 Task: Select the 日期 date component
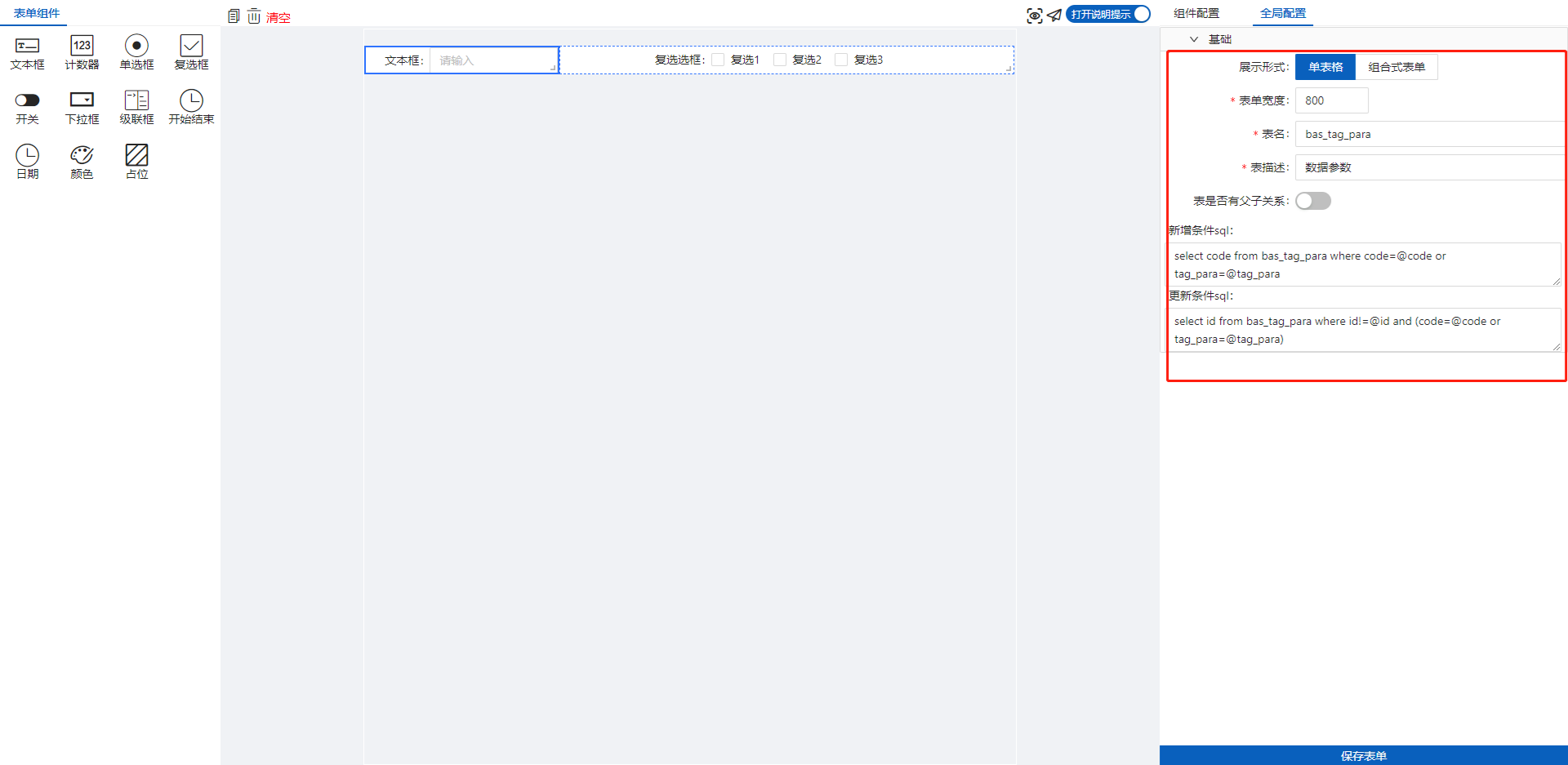tap(27, 162)
